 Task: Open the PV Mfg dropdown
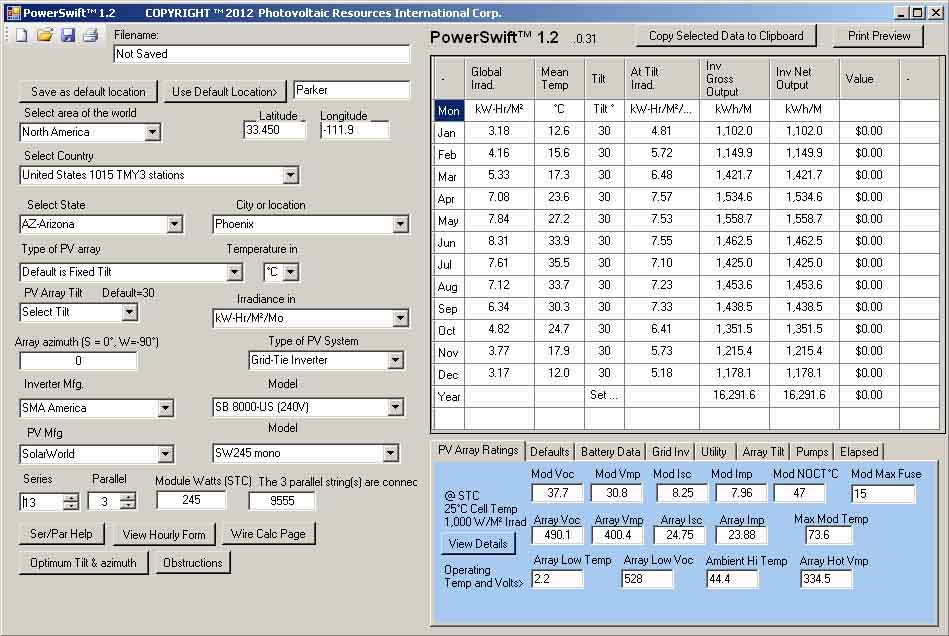coord(165,454)
